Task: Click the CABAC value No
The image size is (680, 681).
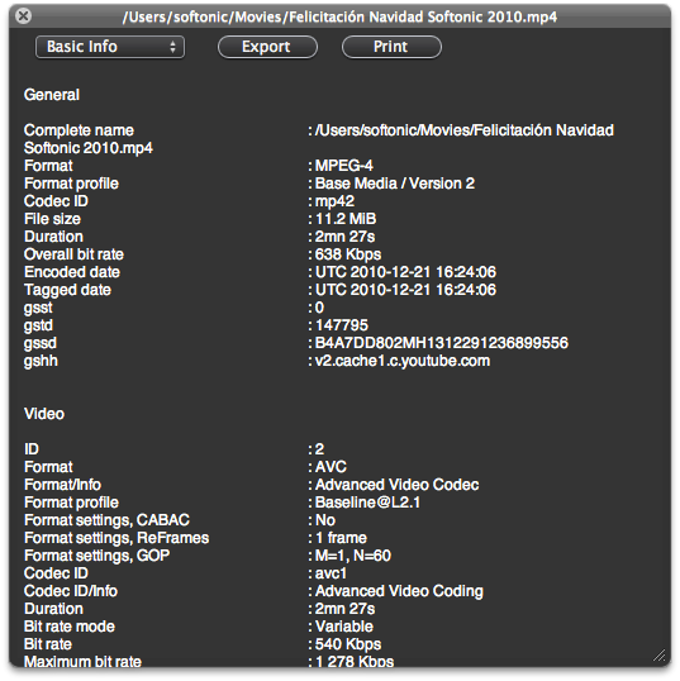Action: click(325, 520)
